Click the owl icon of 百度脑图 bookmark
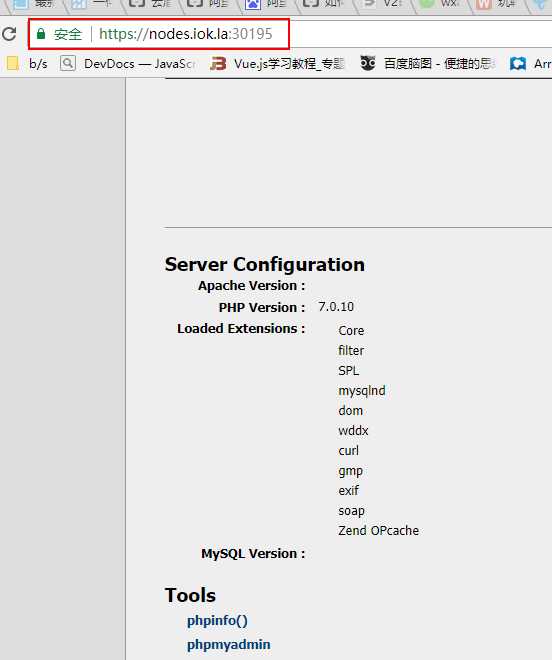 point(368,63)
